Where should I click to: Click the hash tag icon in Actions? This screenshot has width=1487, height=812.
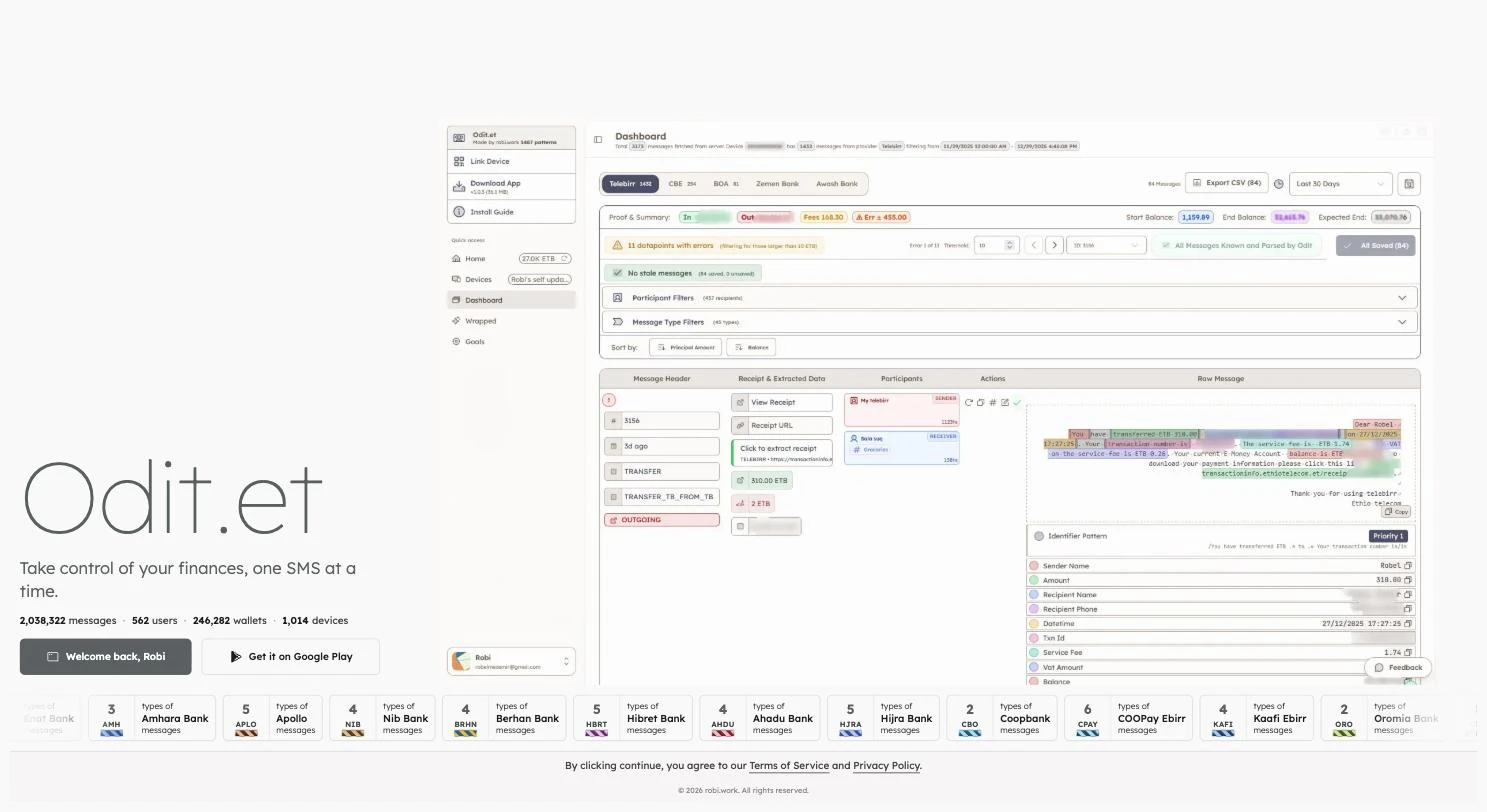pos(992,403)
